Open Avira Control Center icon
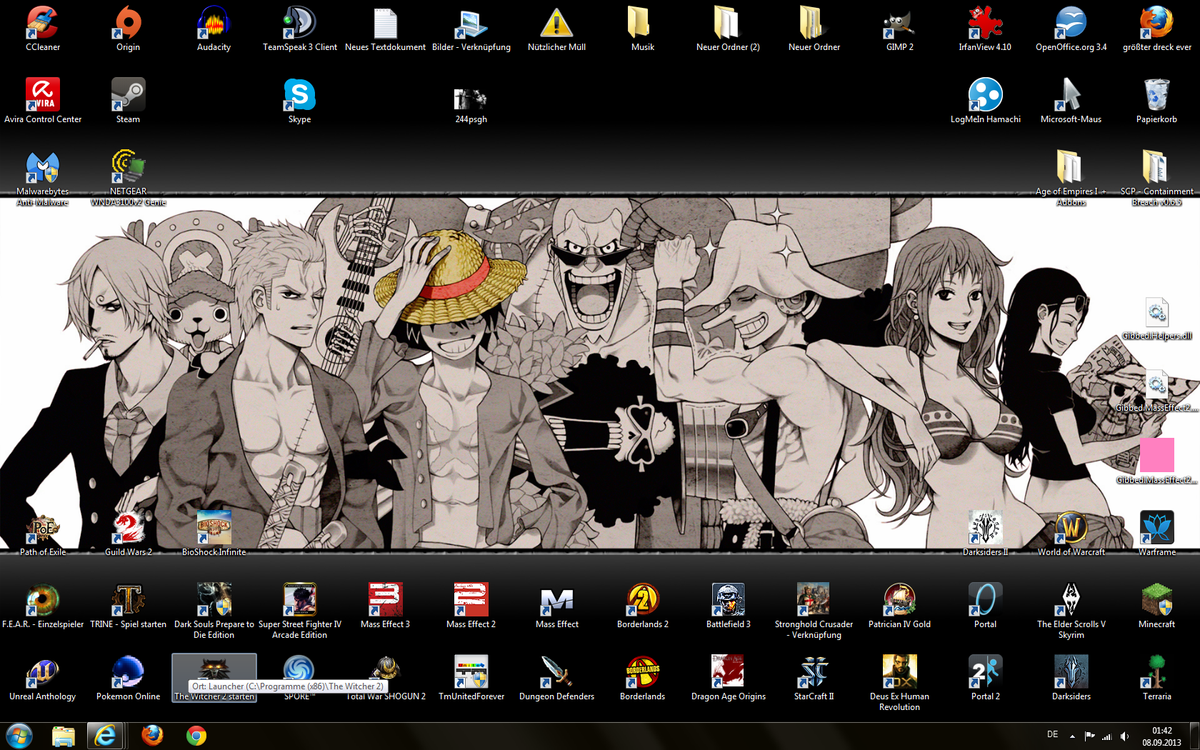This screenshot has width=1200, height=750. 42,94
